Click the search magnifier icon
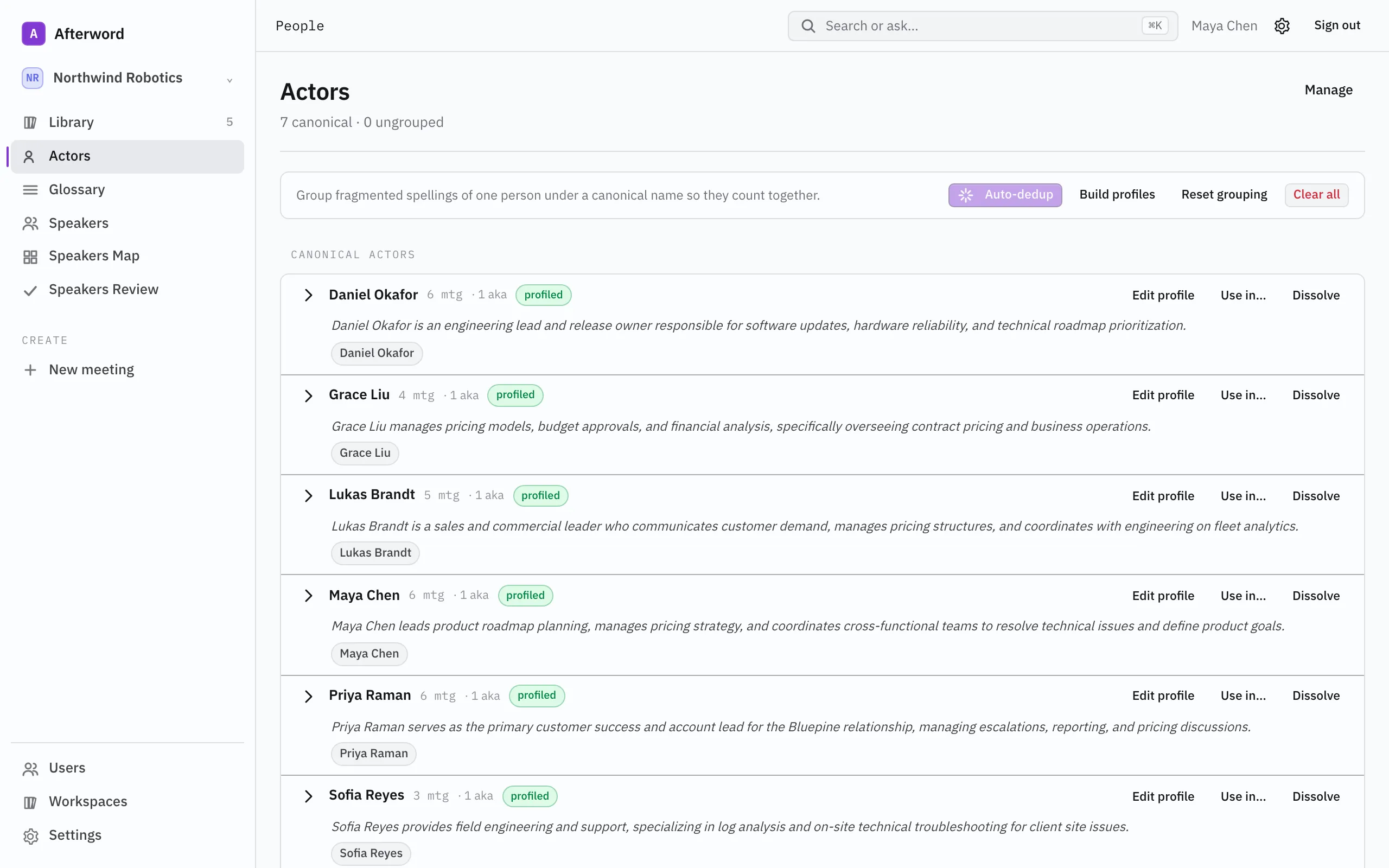This screenshot has height=868, width=1389. [808, 26]
